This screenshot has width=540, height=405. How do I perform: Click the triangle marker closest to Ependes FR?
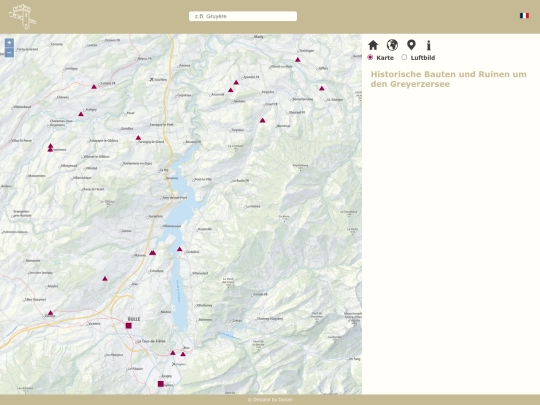pyautogui.click(x=236, y=83)
